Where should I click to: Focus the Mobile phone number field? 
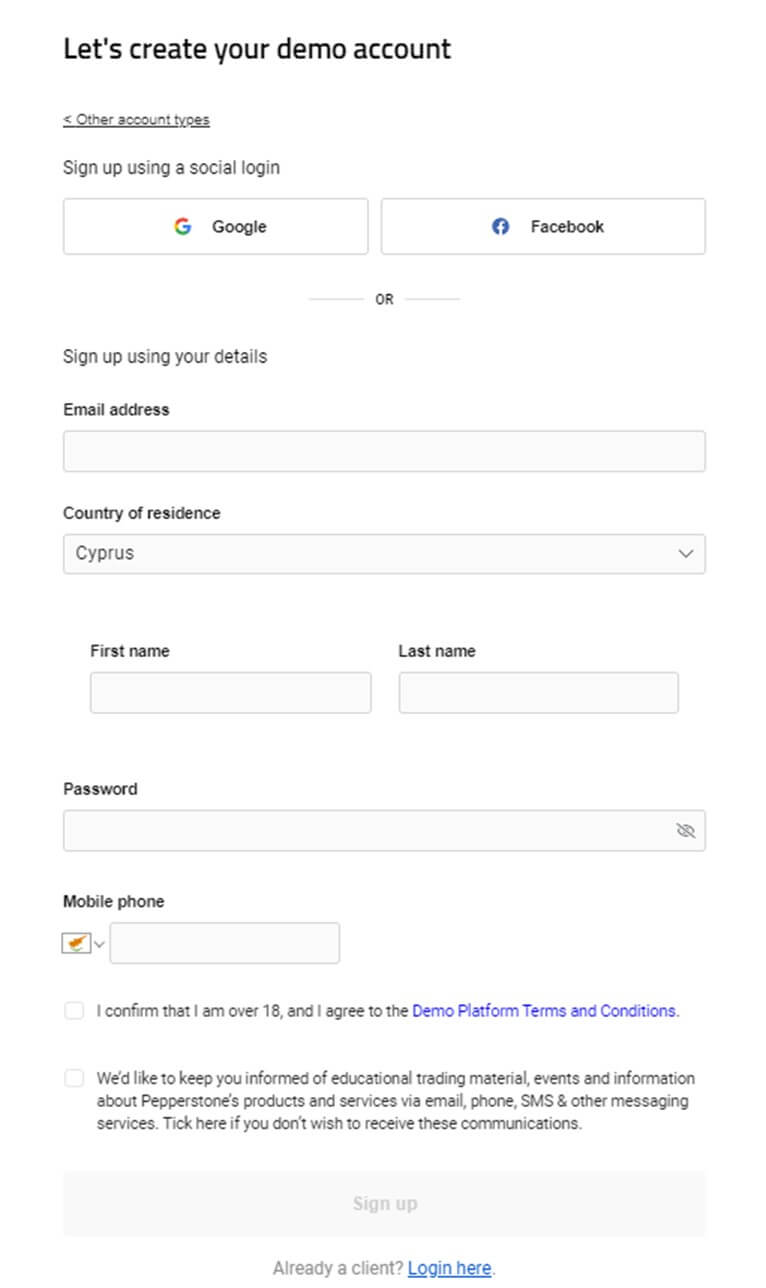coord(224,943)
